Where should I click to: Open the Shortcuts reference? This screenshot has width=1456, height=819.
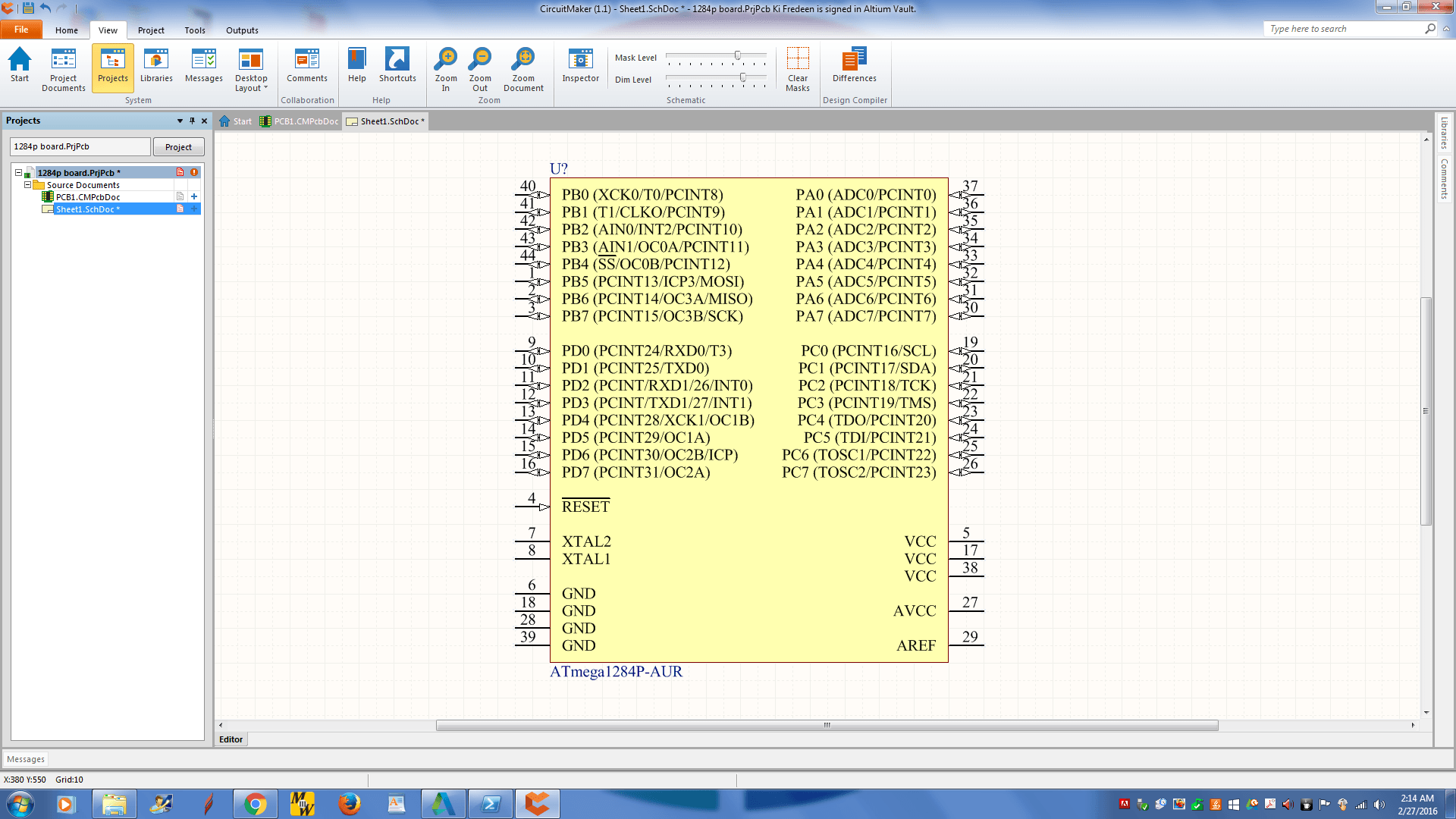point(397,65)
